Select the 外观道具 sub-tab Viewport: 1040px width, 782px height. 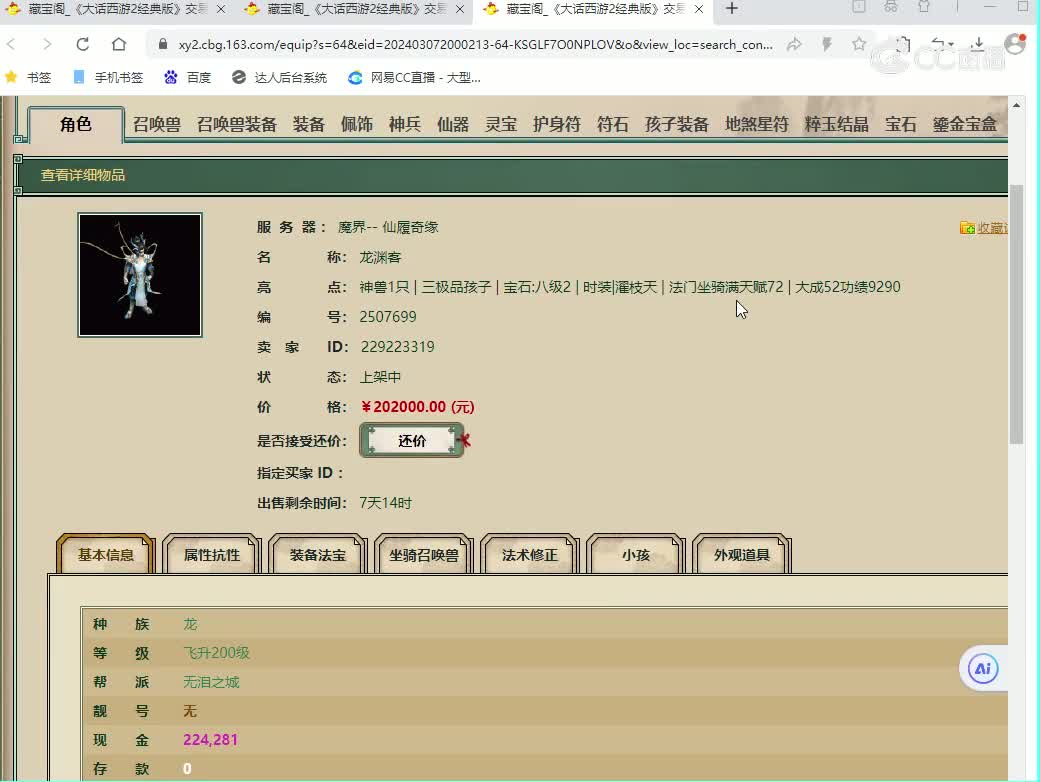click(742, 554)
